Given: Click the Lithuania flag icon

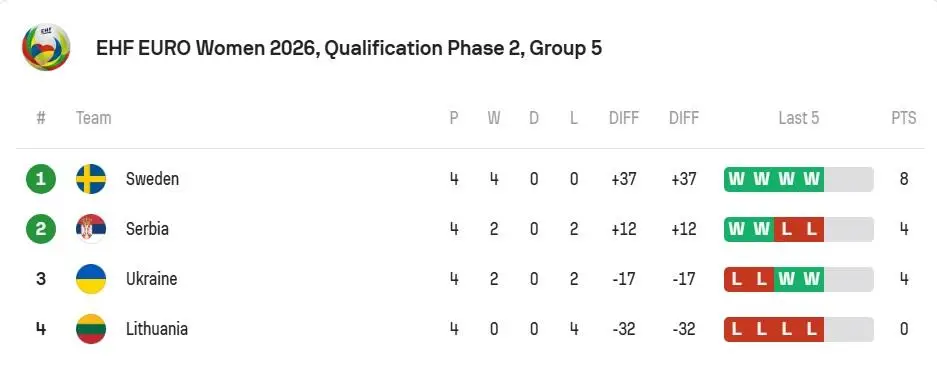Looking at the screenshot, I should point(91,329).
